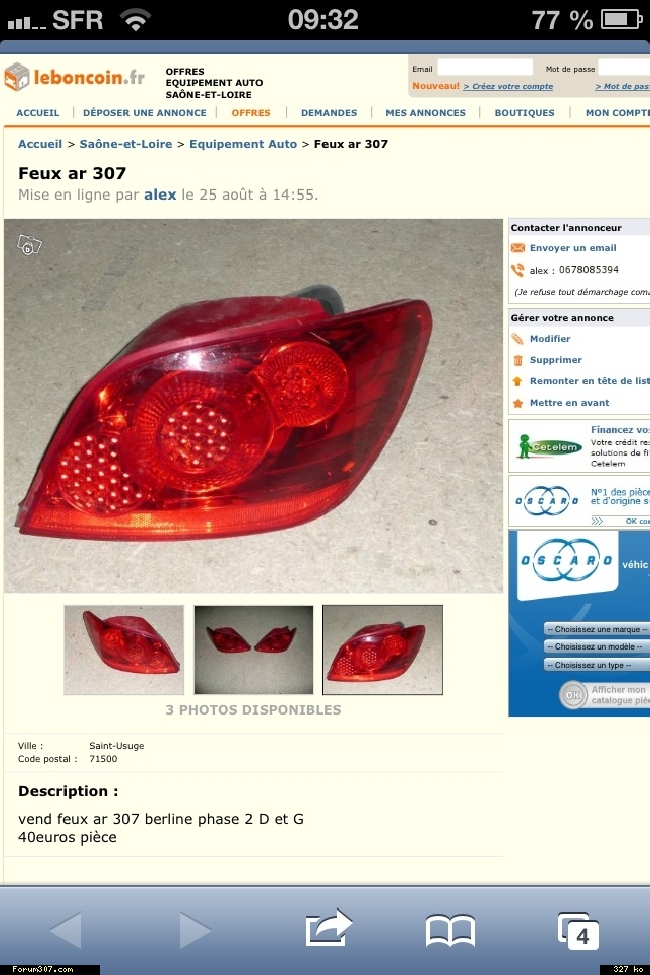Click 'Créez votre compte' link
This screenshot has width=650, height=975.
click(x=508, y=86)
